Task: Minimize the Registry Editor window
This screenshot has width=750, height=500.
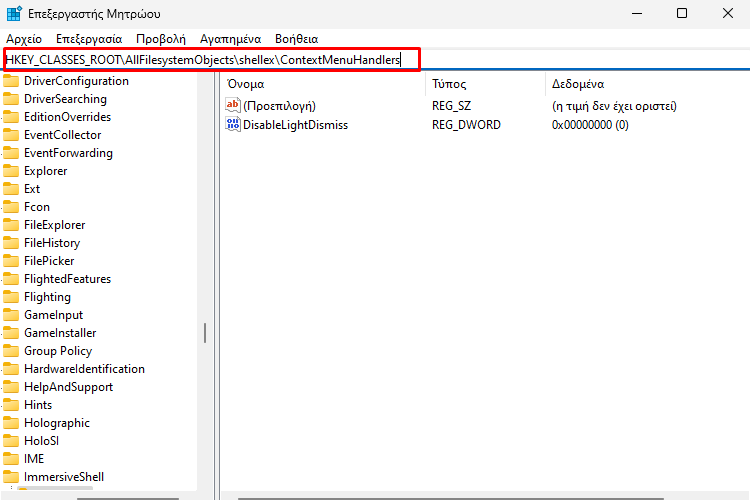Action: [x=637, y=13]
